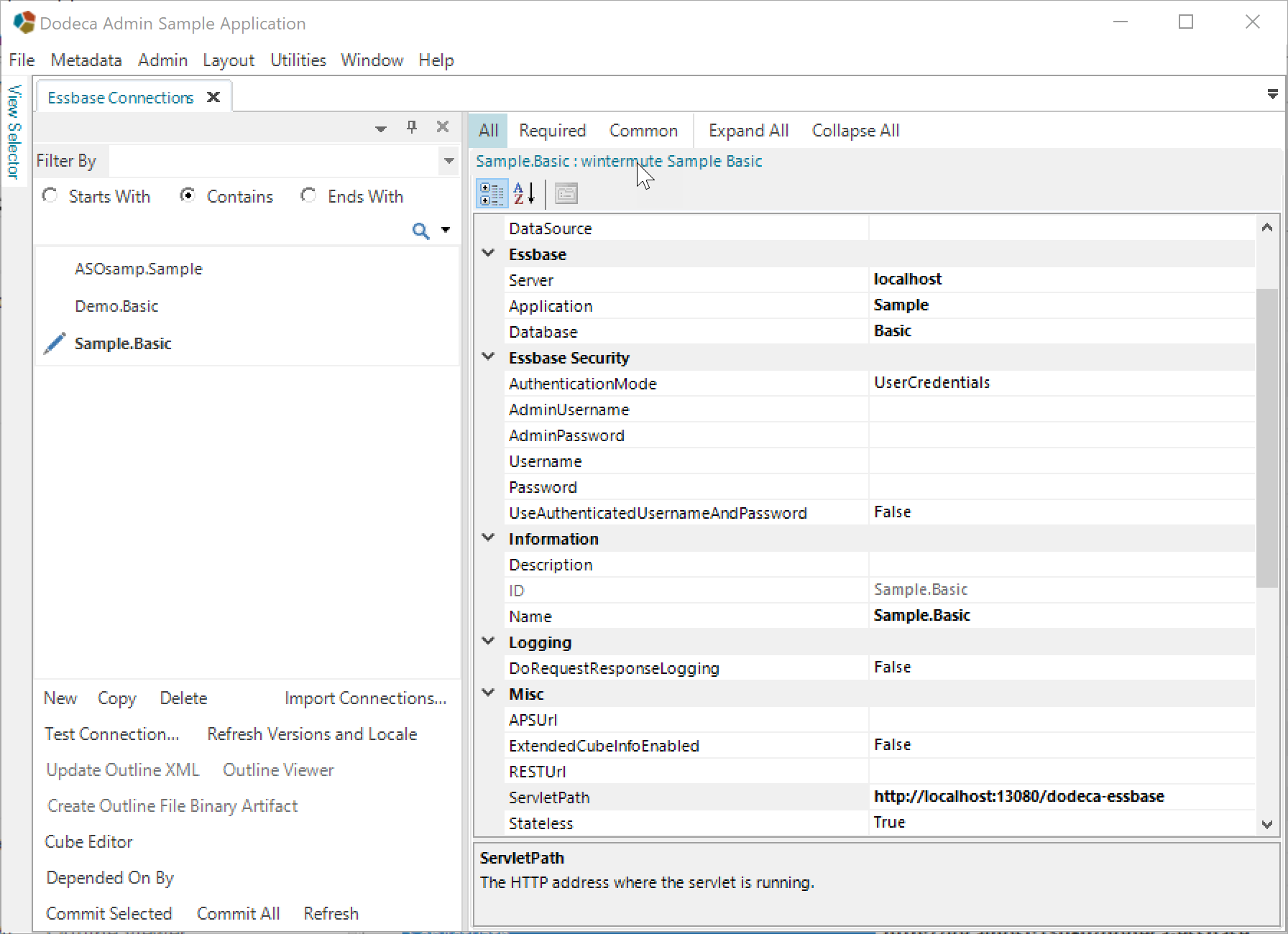Click Collapse All
1288x934 pixels.
point(855,131)
